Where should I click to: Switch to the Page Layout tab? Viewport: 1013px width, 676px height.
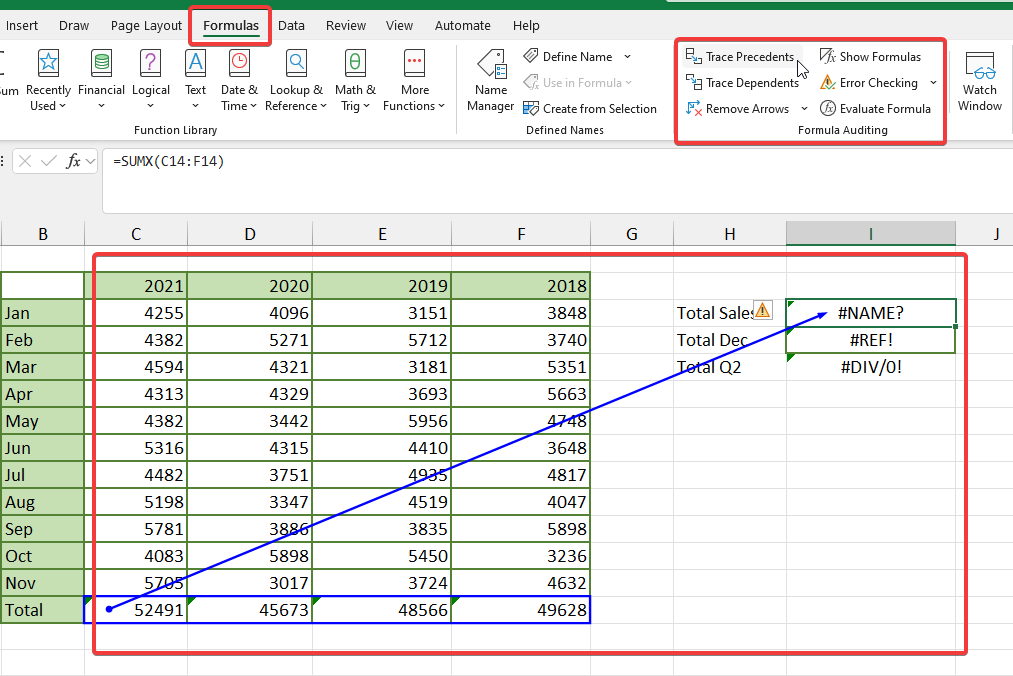coord(146,25)
